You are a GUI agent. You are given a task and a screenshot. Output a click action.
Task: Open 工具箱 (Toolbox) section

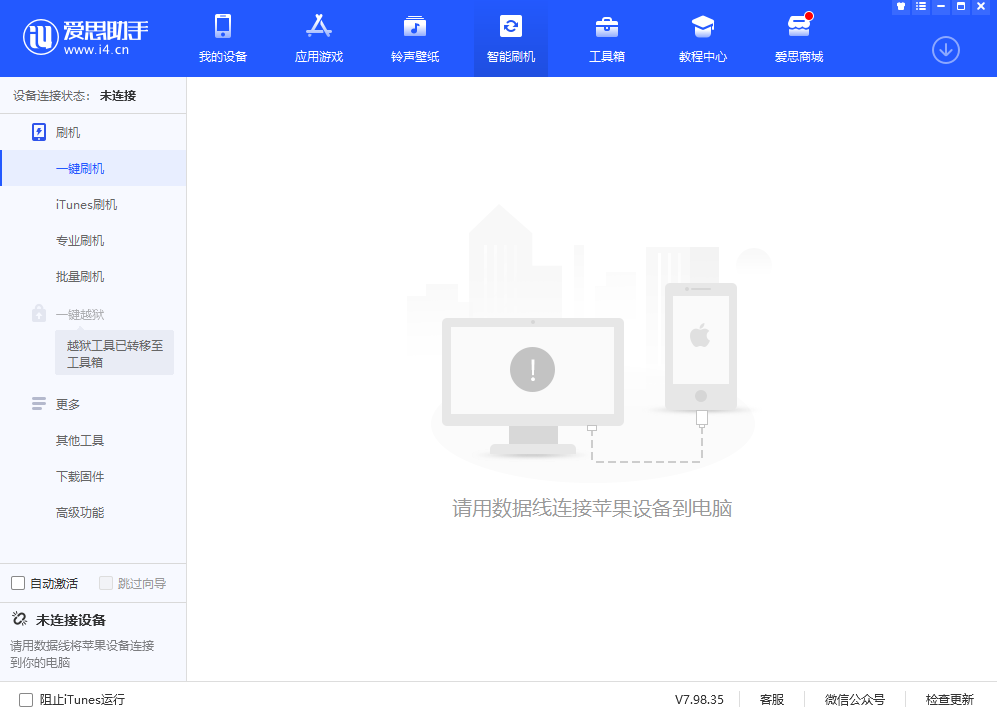(x=606, y=38)
